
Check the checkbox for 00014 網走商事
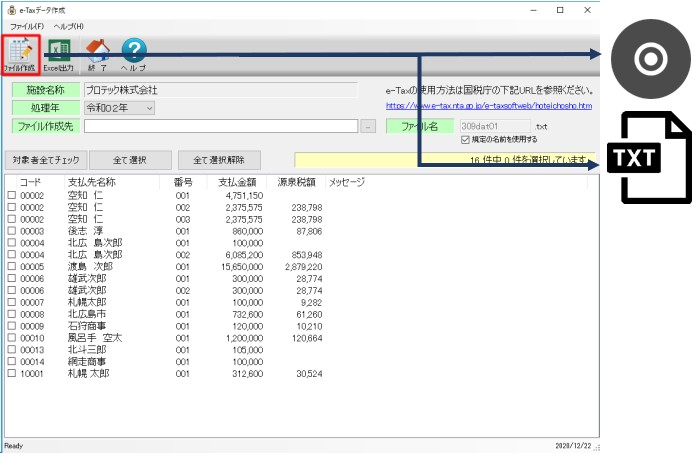[12, 361]
